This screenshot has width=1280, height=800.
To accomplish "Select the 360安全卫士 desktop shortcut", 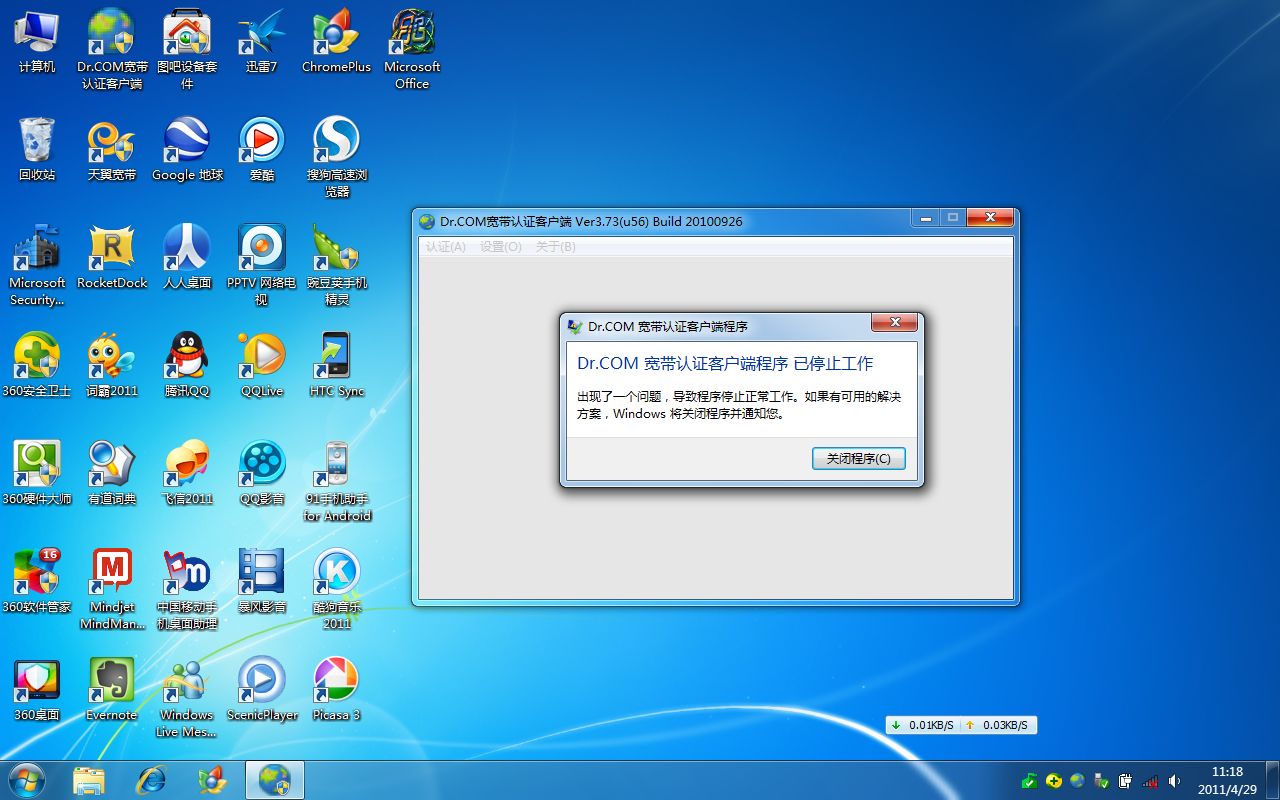I will click(x=37, y=366).
